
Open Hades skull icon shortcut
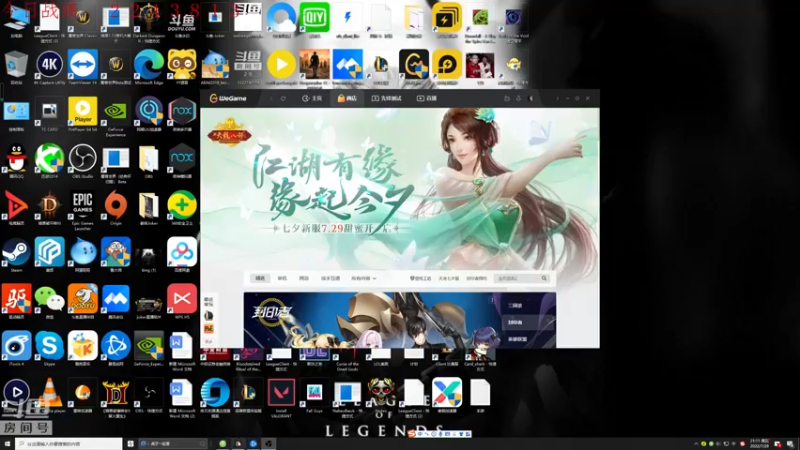381,395
